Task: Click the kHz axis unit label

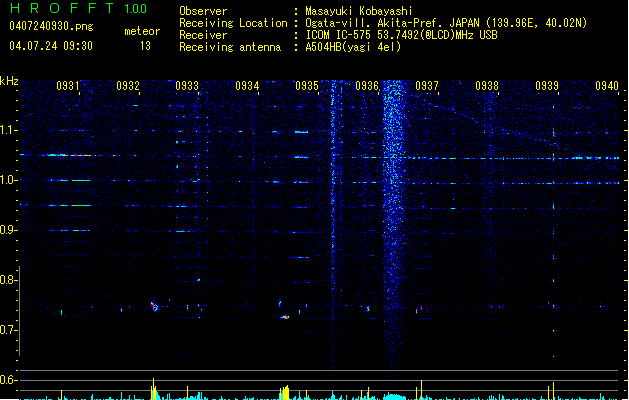Action: click(x=9, y=81)
